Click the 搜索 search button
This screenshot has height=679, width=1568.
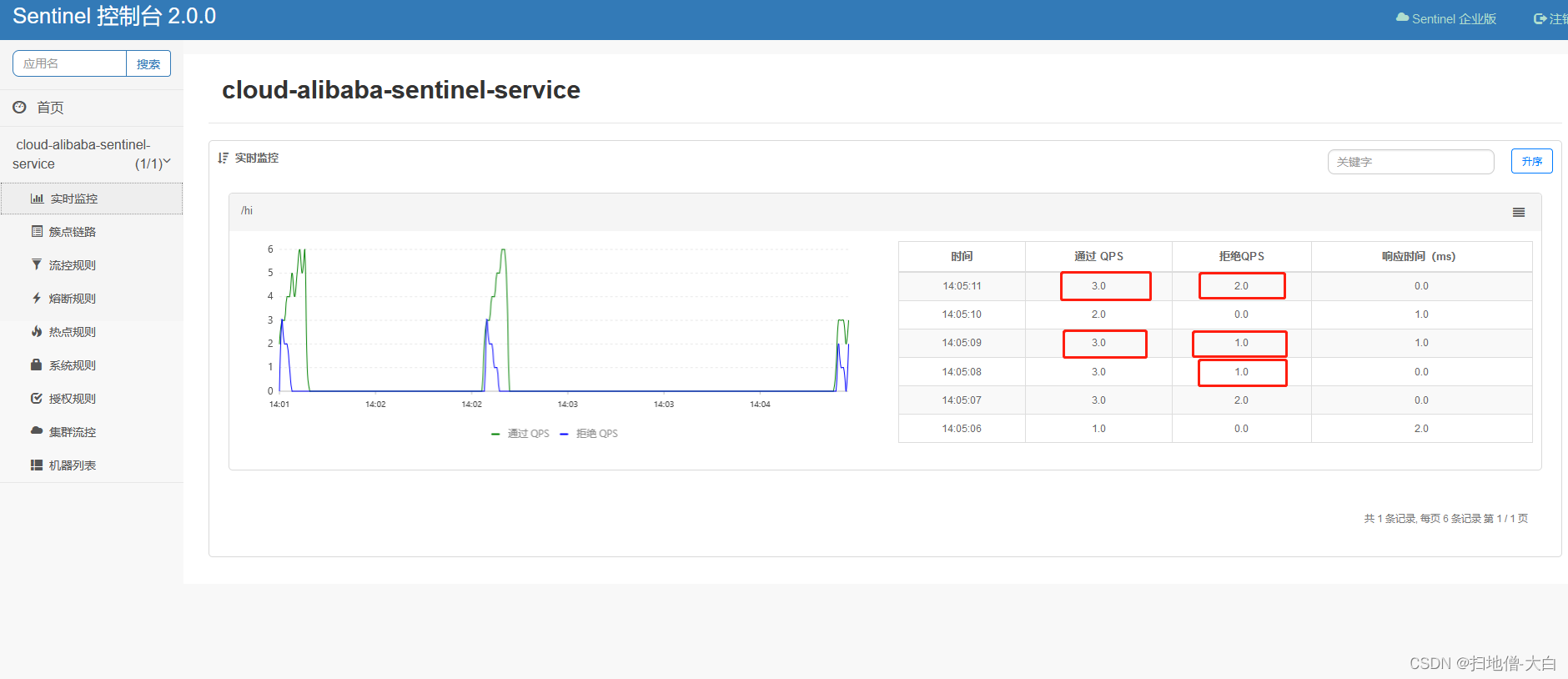tap(148, 63)
